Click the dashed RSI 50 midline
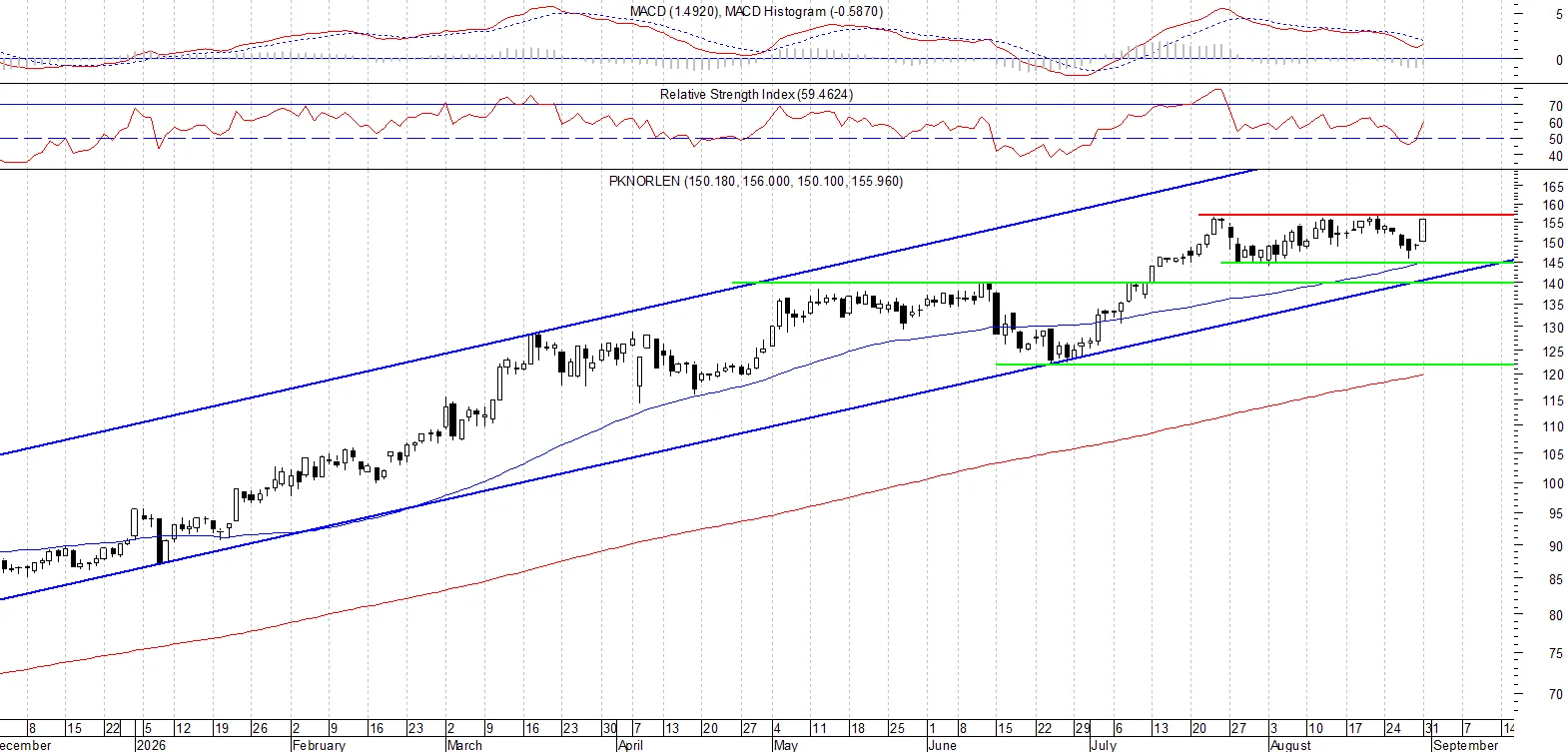The image size is (1568, 752). pyautogui.click(x=759, y=138)
